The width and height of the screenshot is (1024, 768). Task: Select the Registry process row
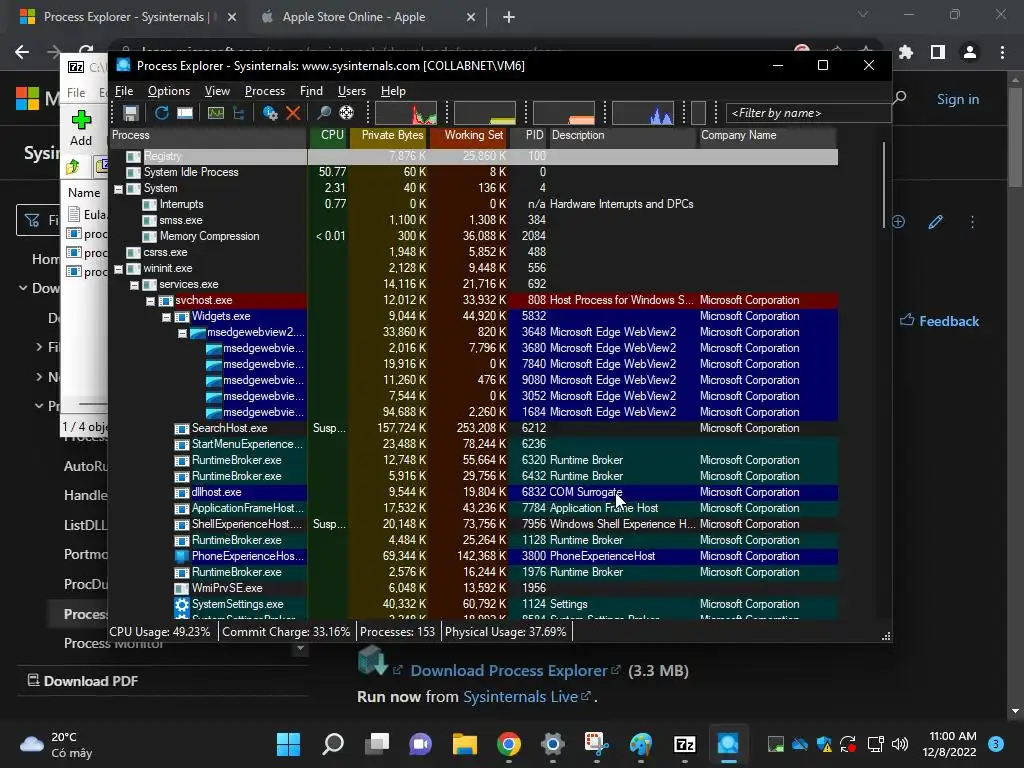point(474,156)
